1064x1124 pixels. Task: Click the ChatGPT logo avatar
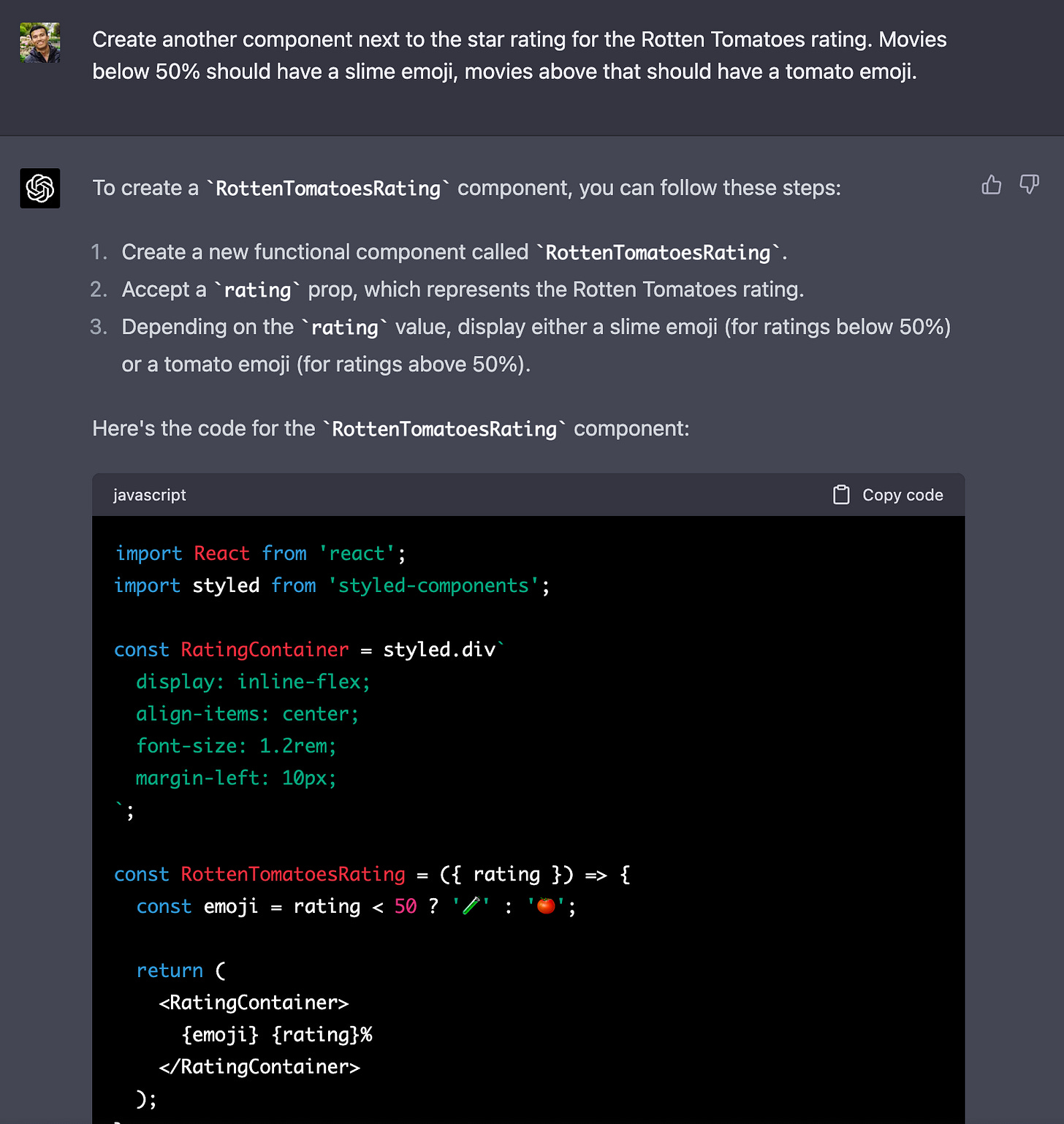coord(40,189)
